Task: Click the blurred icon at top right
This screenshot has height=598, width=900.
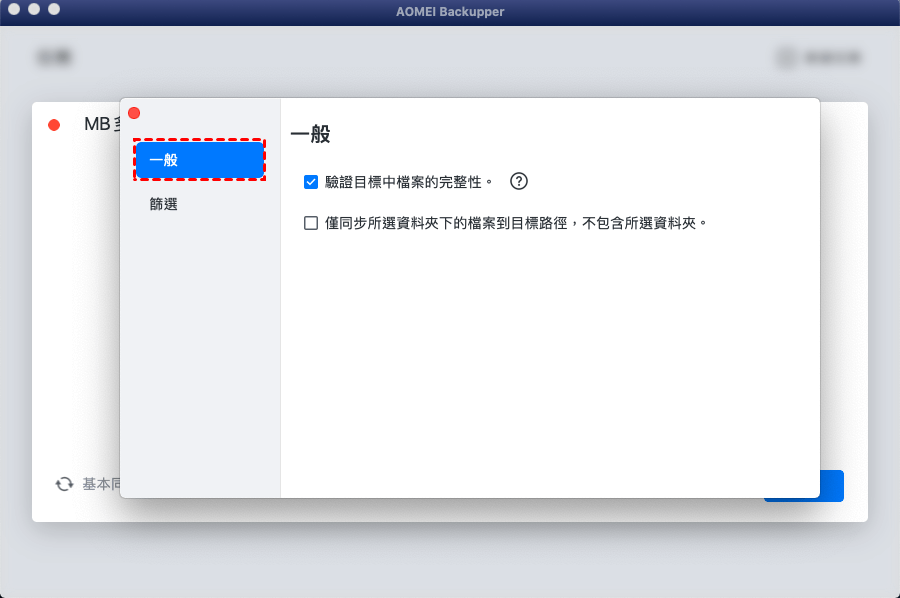Action: click(786, 57)
